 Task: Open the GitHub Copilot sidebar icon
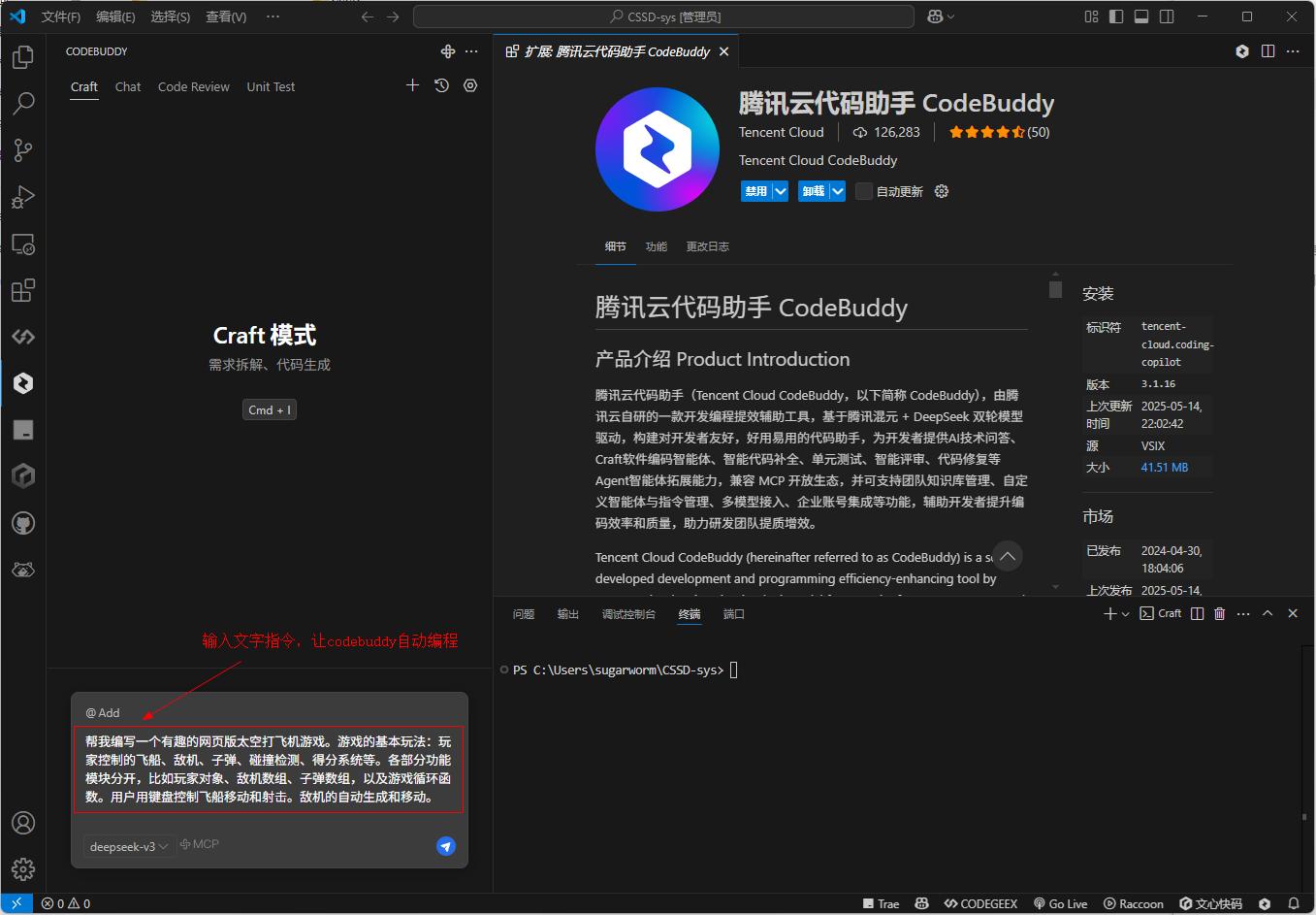23,523
